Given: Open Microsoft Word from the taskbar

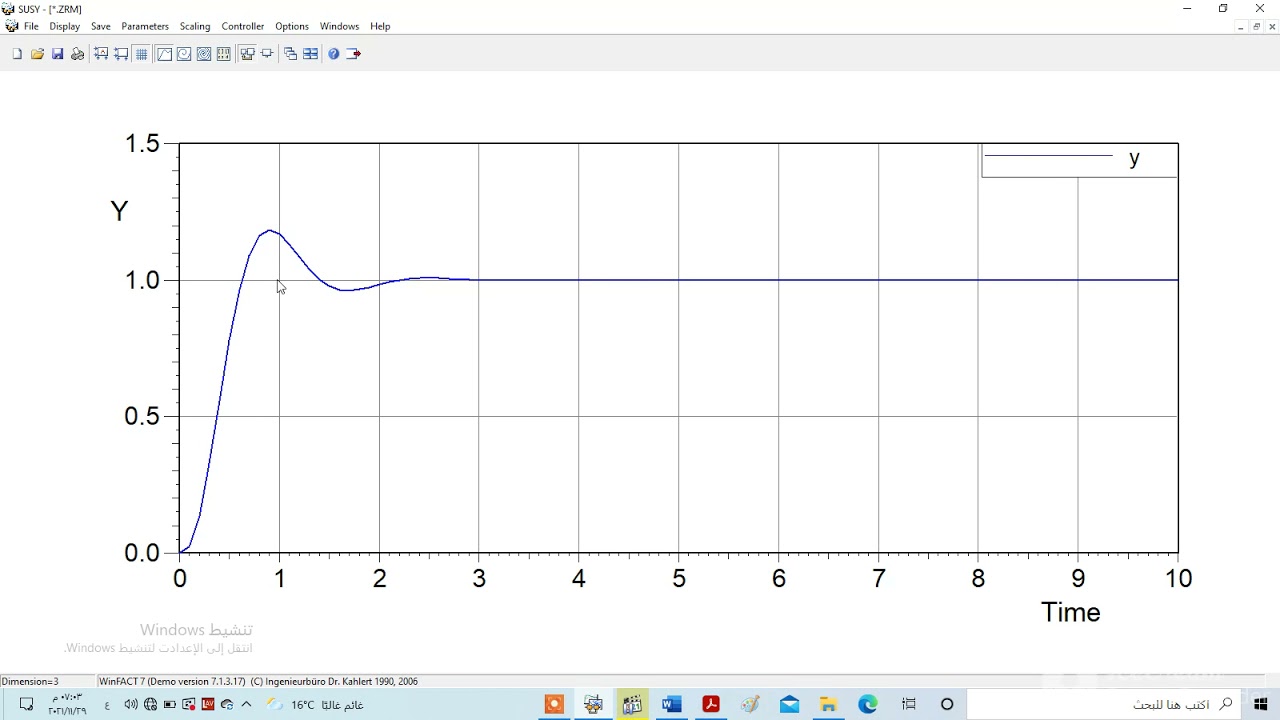Looking at the screenshot, I should click(671, 704).
